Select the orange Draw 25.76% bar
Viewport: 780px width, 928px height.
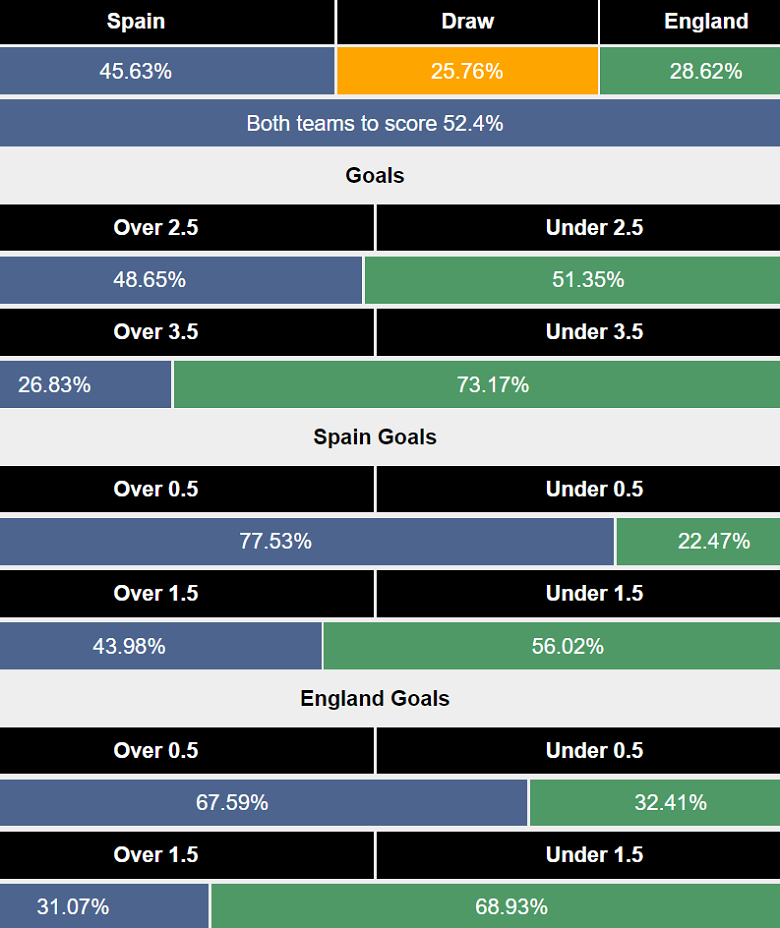pos(467,71)
